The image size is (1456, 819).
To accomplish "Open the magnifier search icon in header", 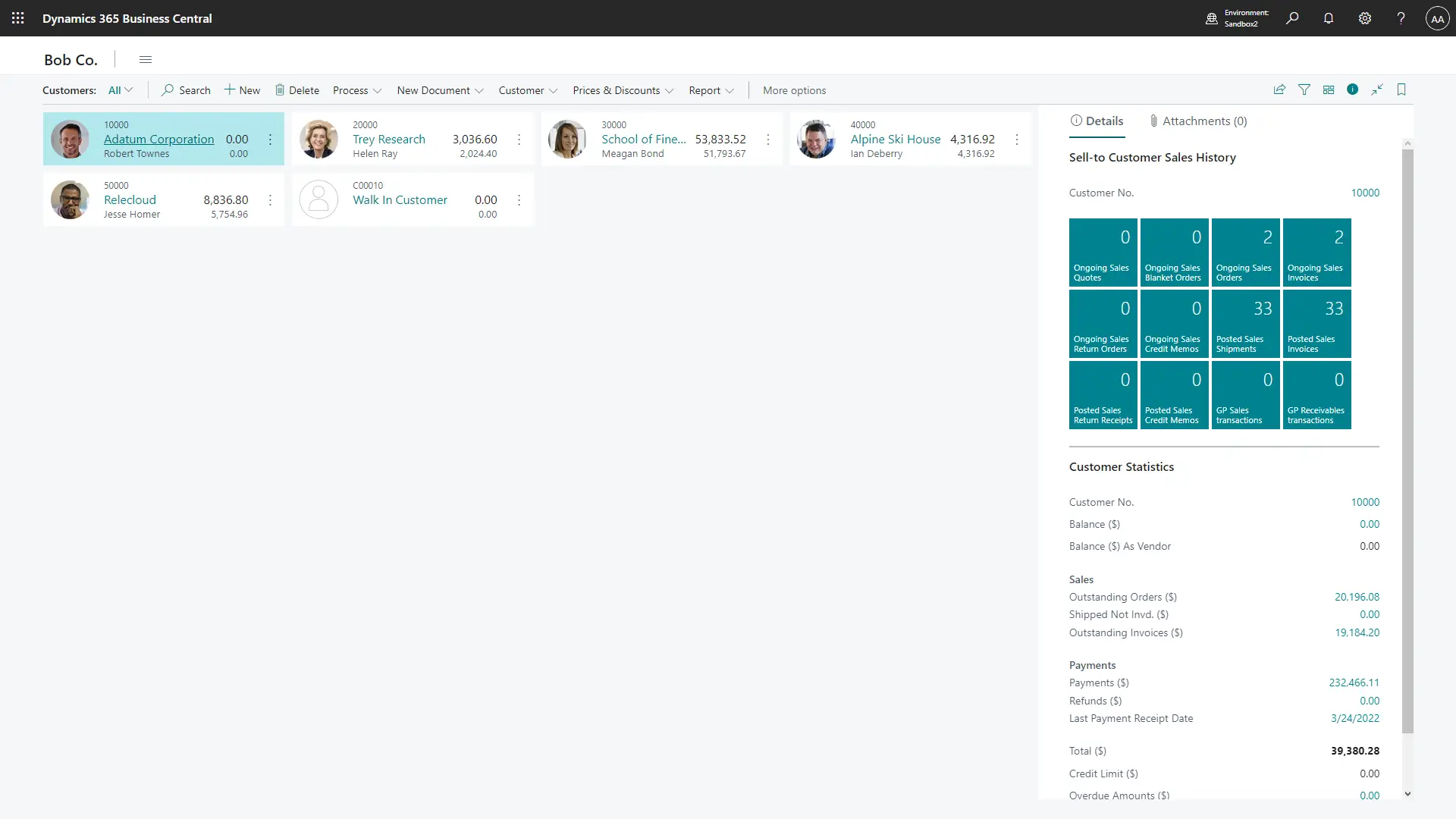I will pos(1292,18).
